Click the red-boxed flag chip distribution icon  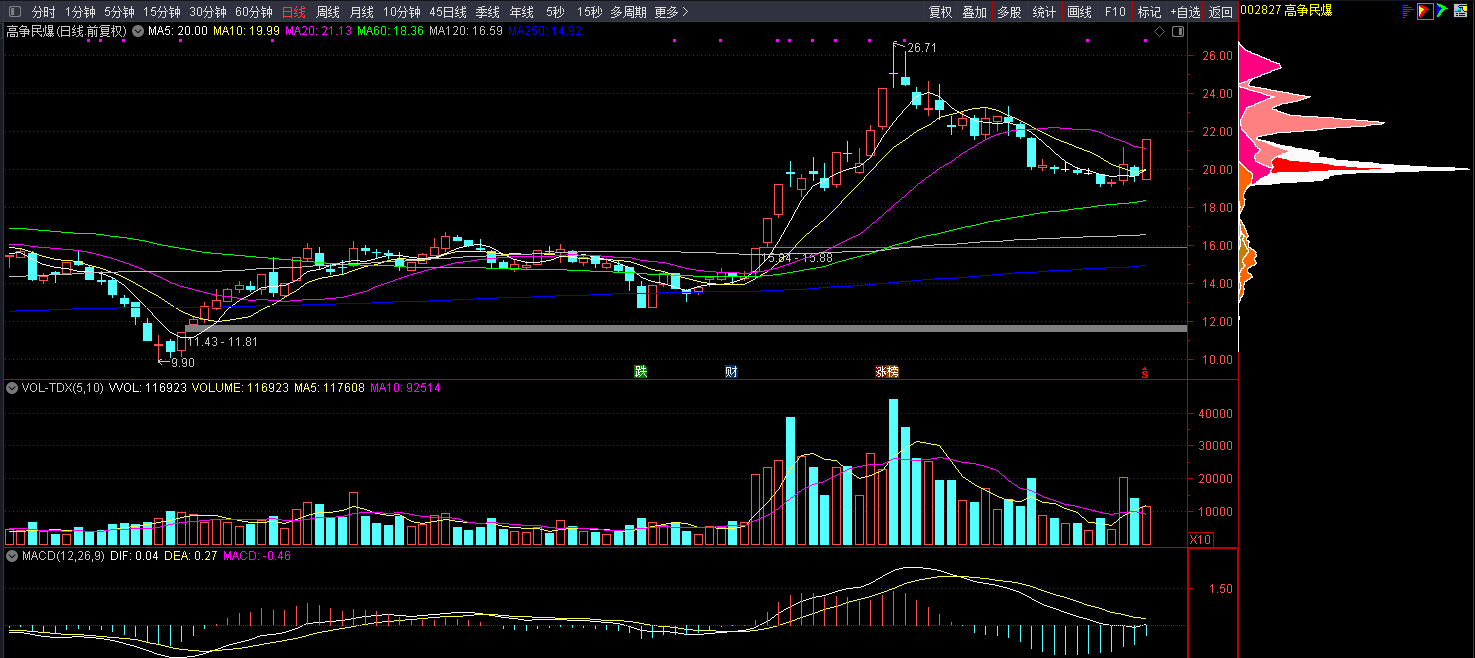tap(1424, 11)
